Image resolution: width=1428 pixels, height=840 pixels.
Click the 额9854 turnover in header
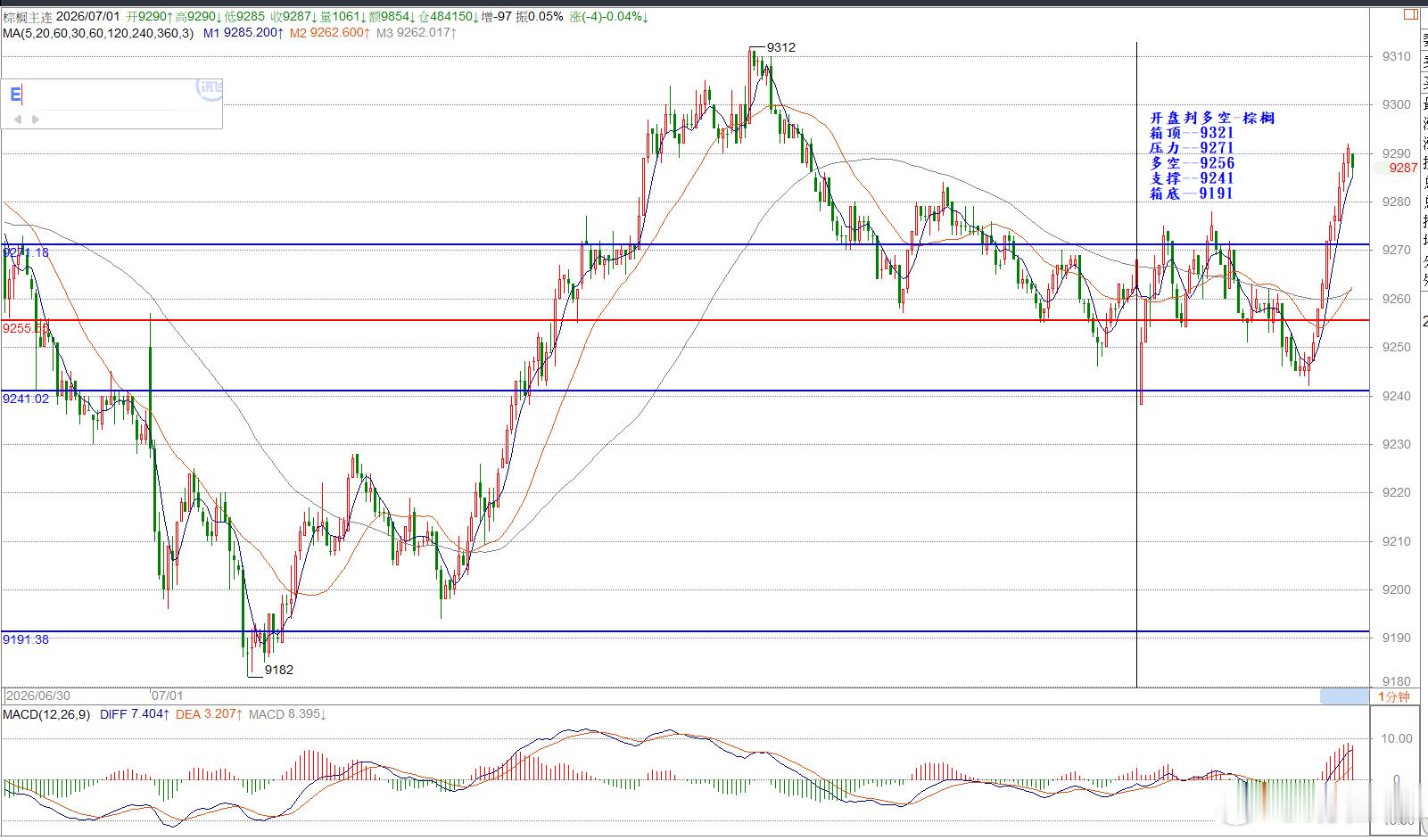click(x=390, y=17)
